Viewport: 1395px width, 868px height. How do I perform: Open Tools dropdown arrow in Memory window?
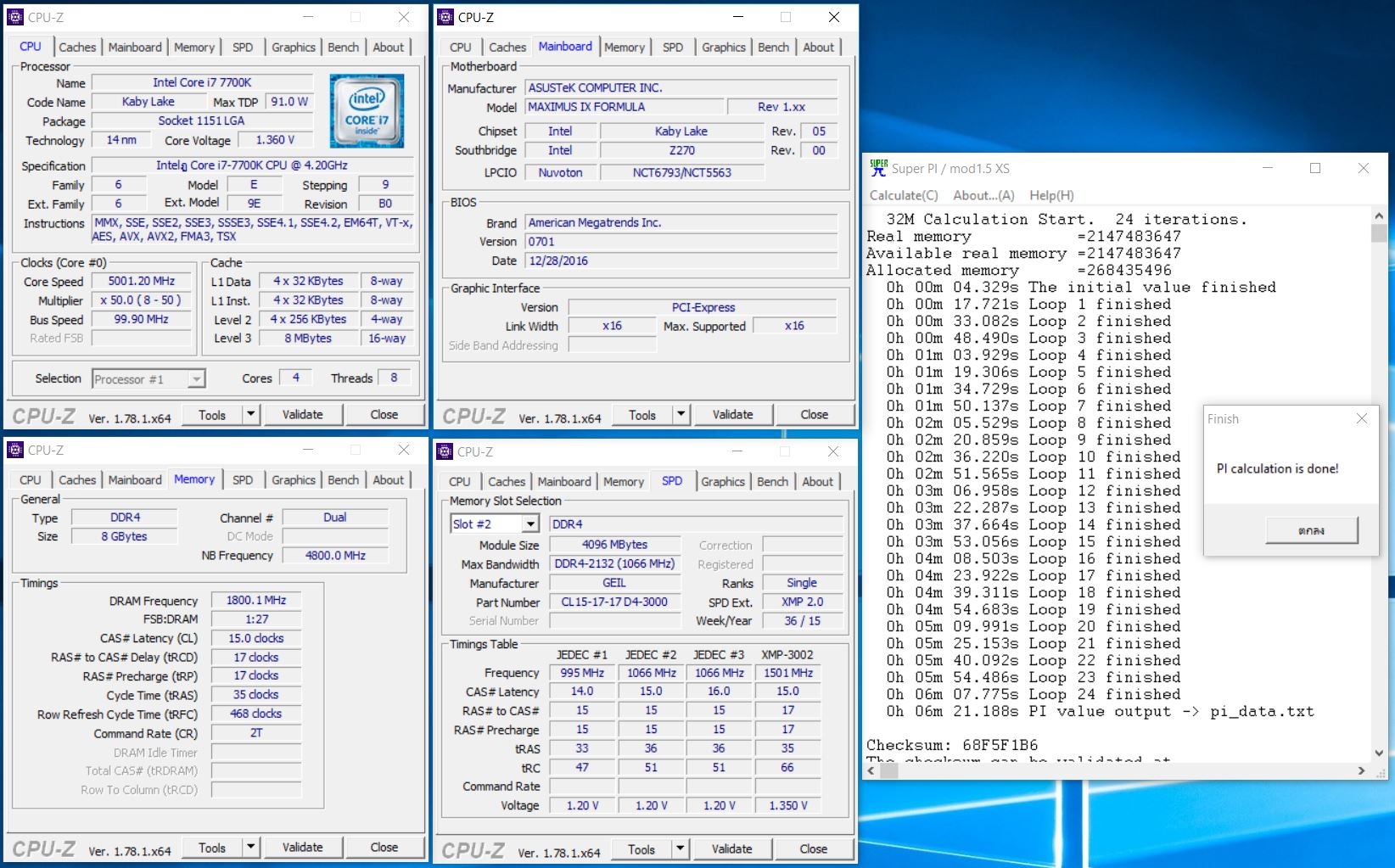tap(250, 847)
